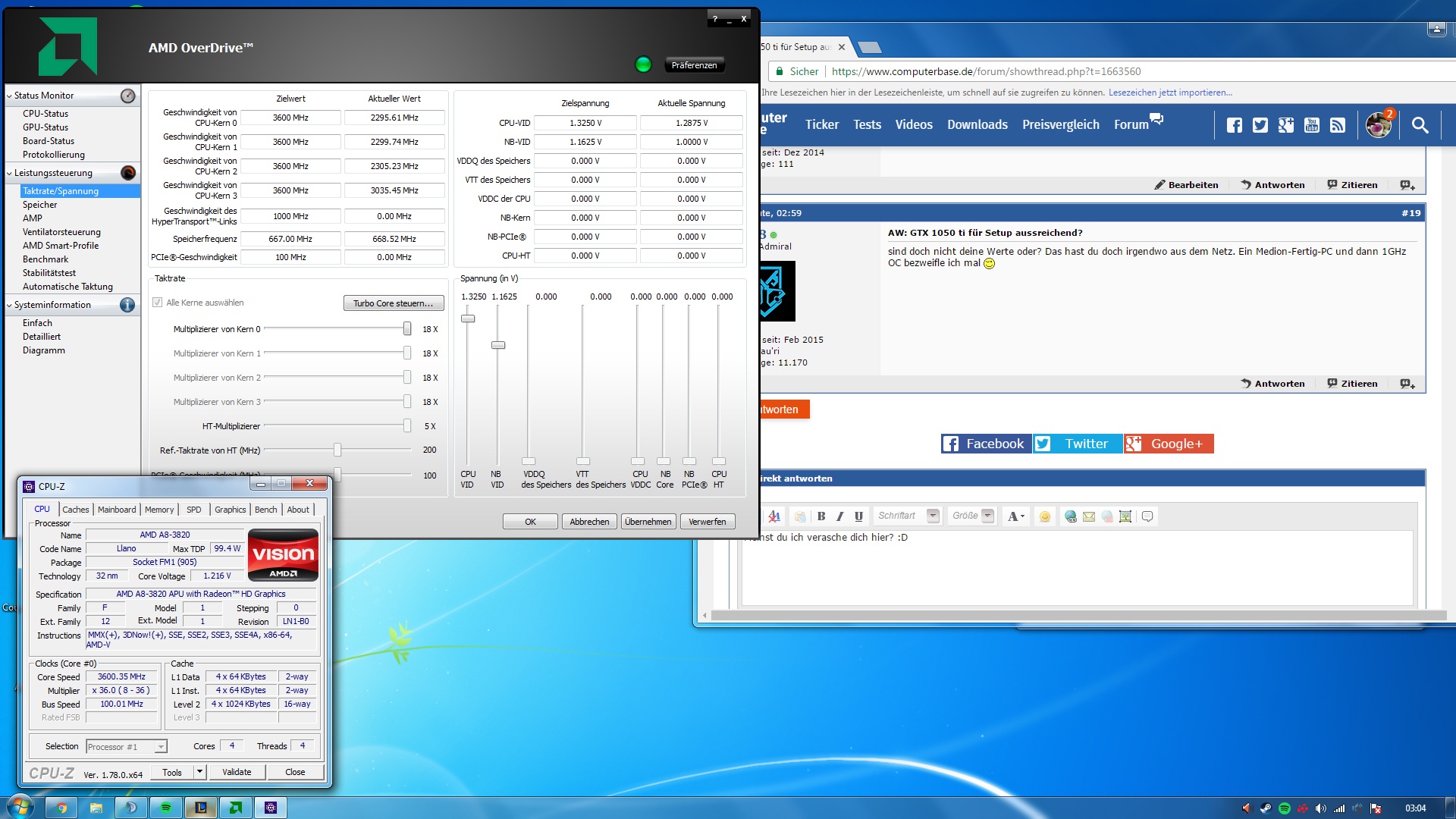Open the Steam tray icon

pos(1266,808)
